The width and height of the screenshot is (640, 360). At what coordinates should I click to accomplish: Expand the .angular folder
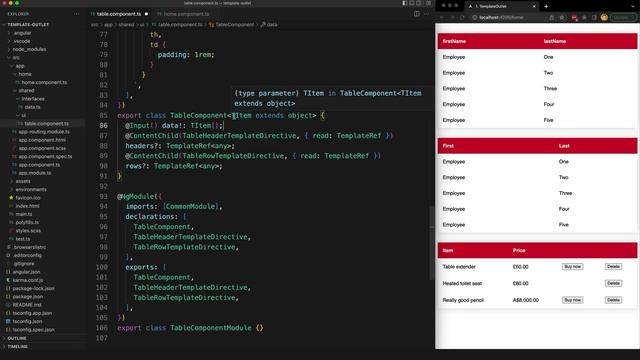(x=22, y=33)
